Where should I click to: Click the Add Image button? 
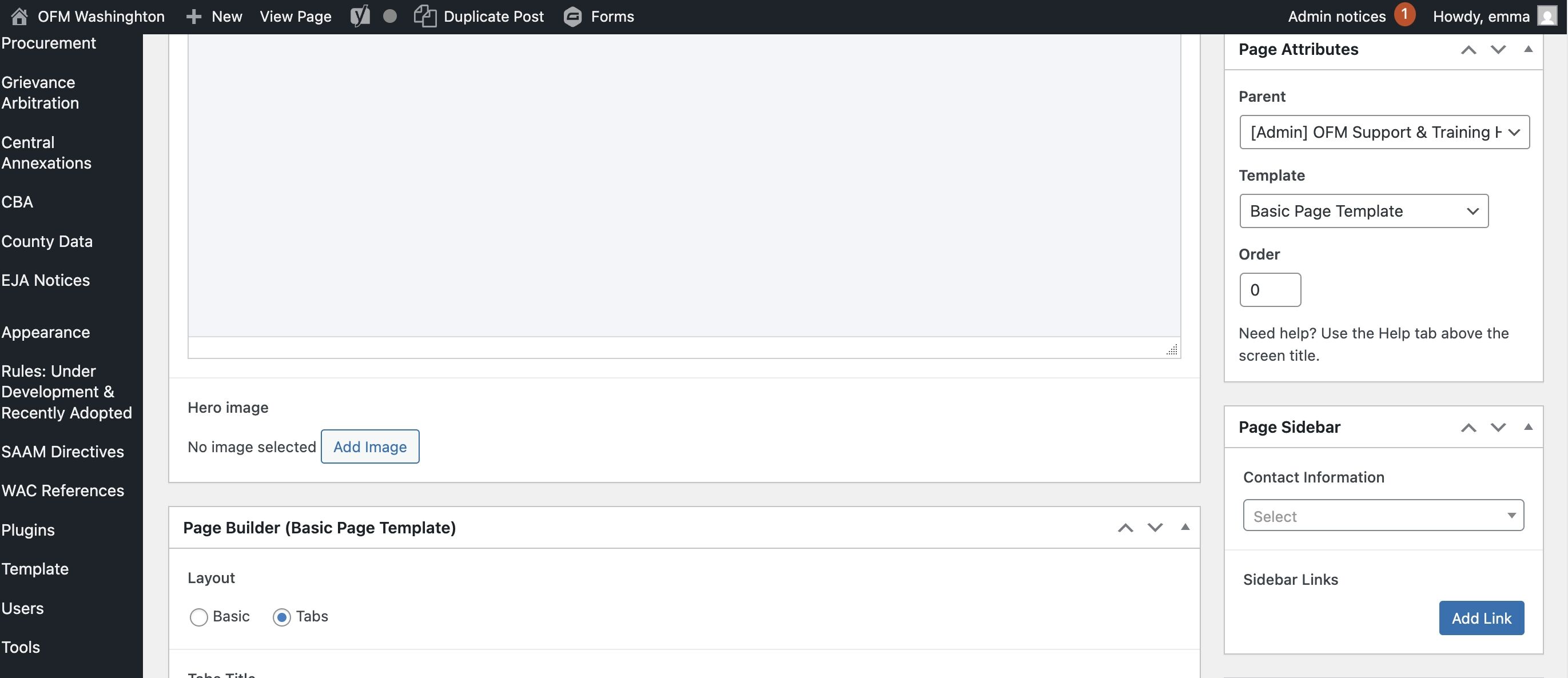click(369, 446)
